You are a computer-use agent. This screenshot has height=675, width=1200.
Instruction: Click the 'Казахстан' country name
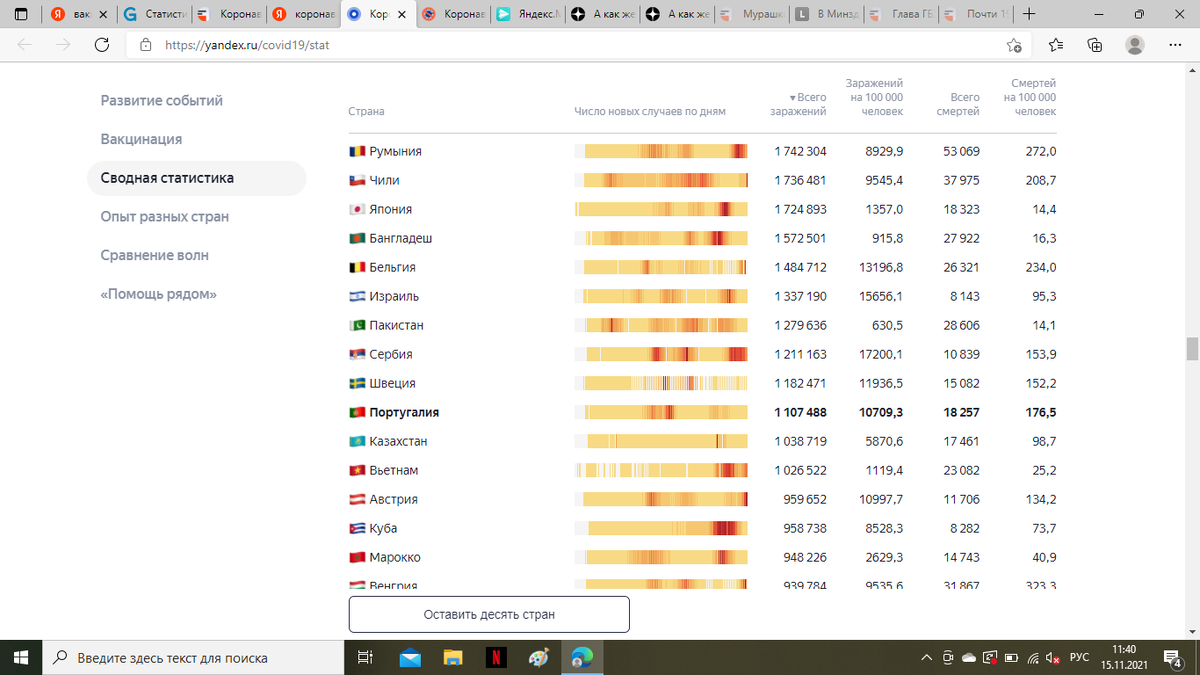coord(396,441)
